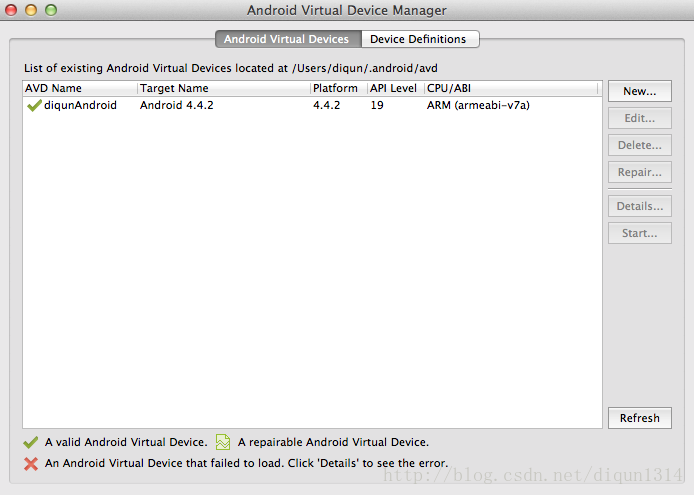
Task: Switch to the Android Virtual Devices tab
Action: 288,39
